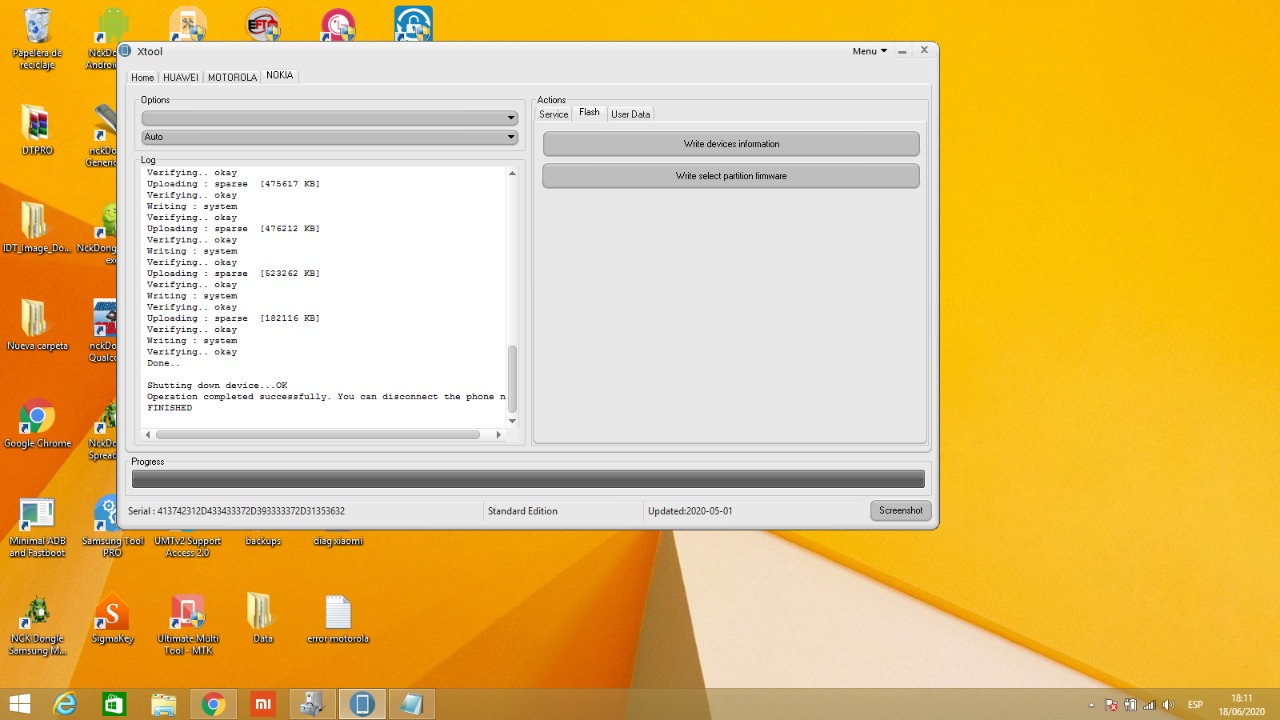The height and width of the screenshot is (720, 1280).
Task: Open the Auto dropdown in Options
Action: [329, 137]
